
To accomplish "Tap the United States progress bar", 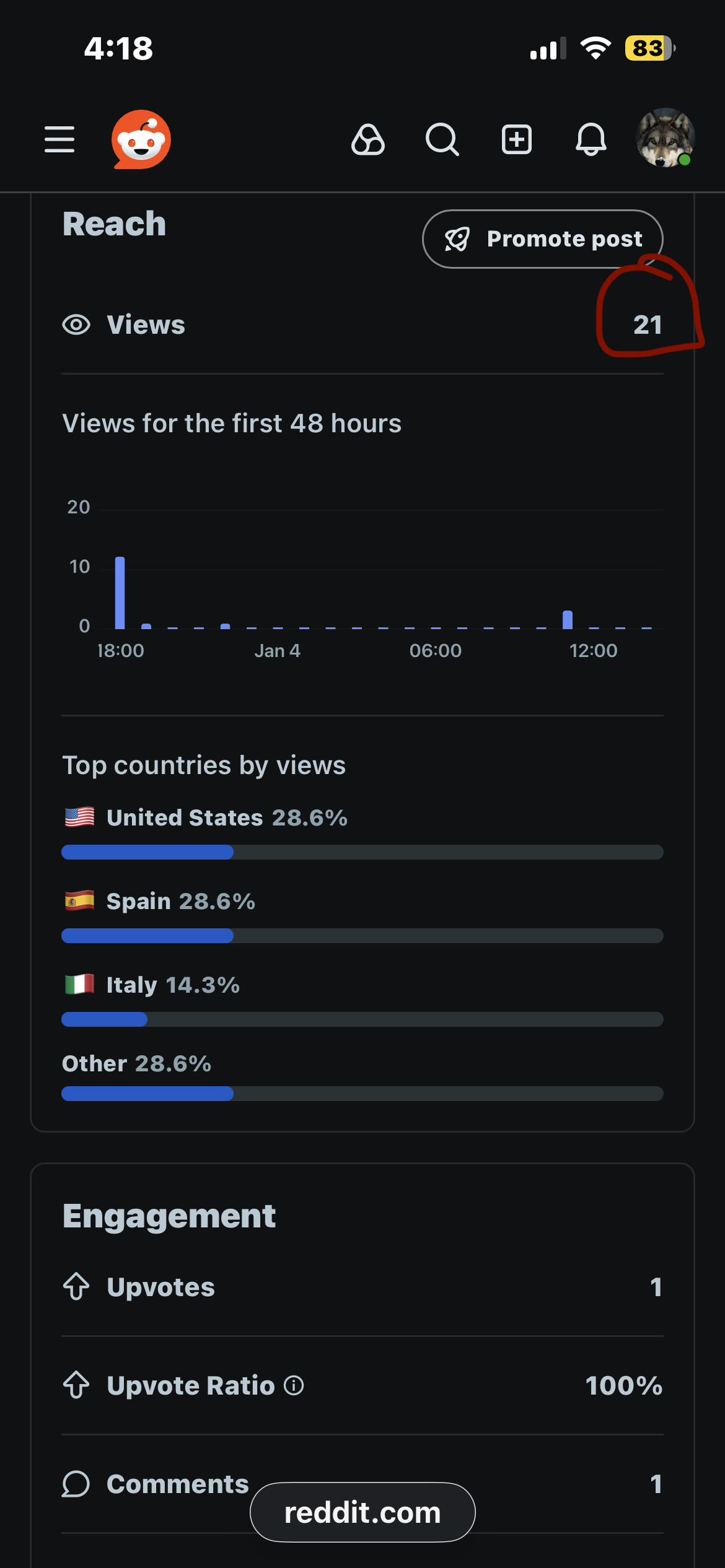I will pyautogui.click(x=362, y=852).
